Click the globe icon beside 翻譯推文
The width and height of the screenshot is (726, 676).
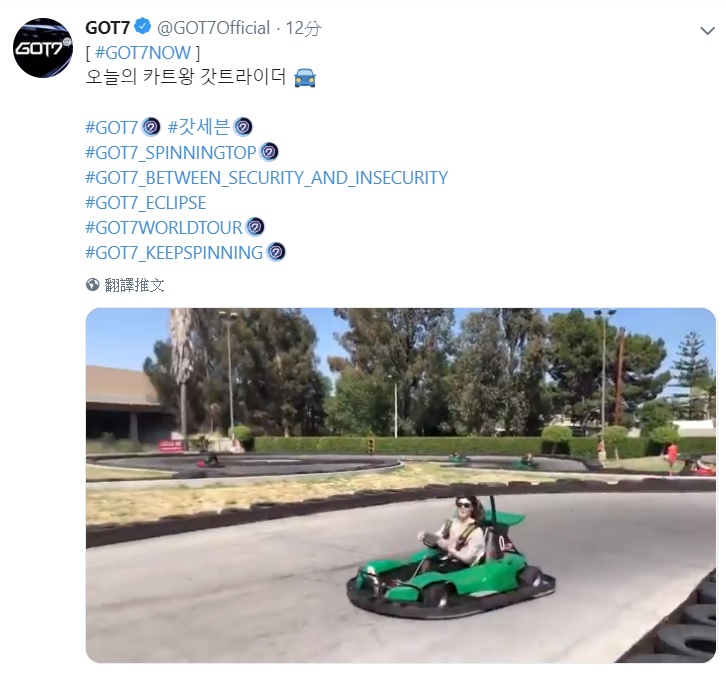tap(93, 284)
